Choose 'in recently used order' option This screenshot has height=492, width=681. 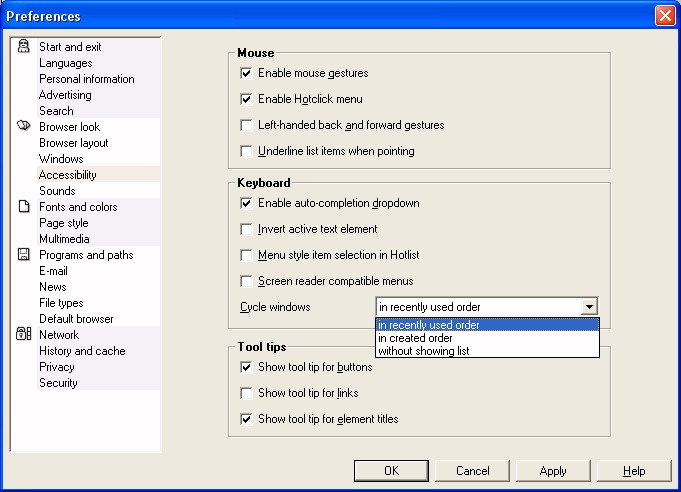coord(487,325)
